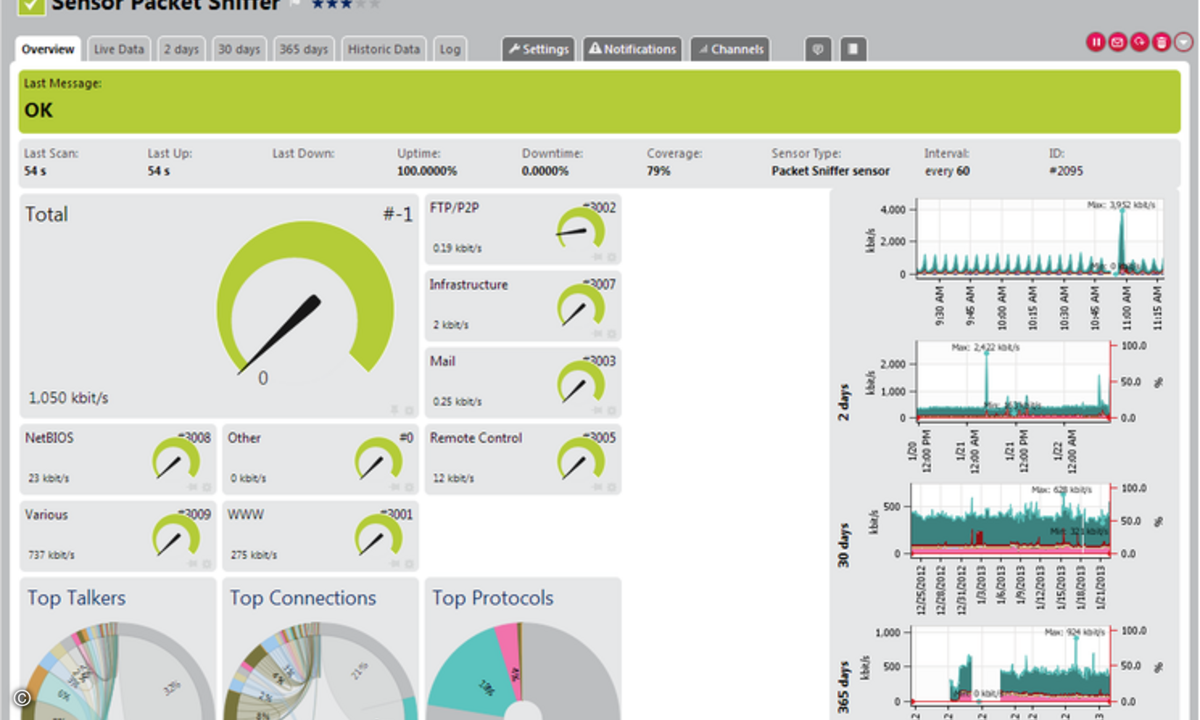Viewport: 1200px width, 720px height.
Task: Click the small settings icon in WWW box
Action: pos(409,565)
